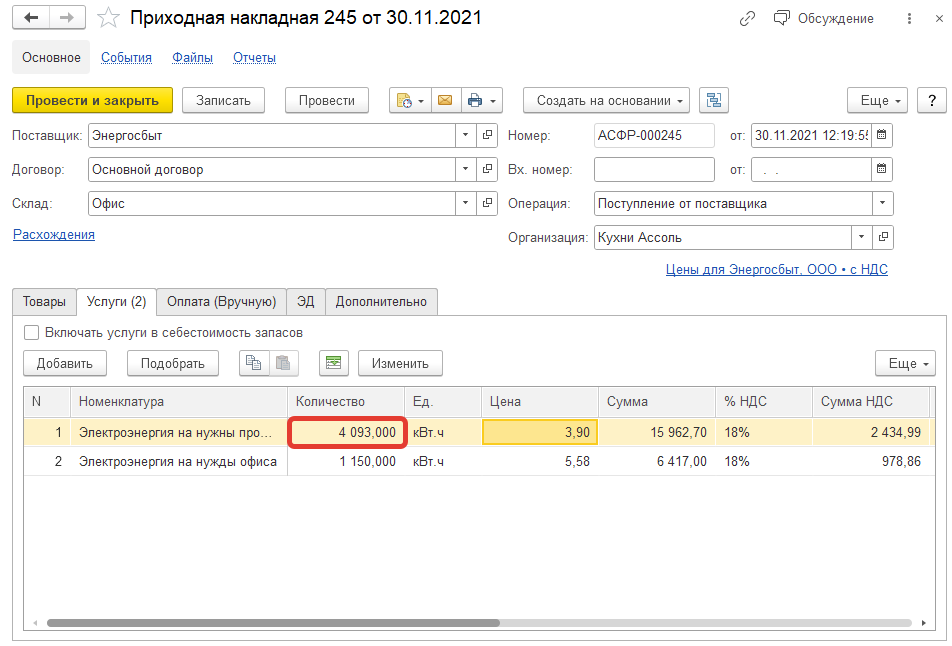Expand Договор dropdown list
The width and height of the screenshot is (952, 646).
[x=466, y=169]
